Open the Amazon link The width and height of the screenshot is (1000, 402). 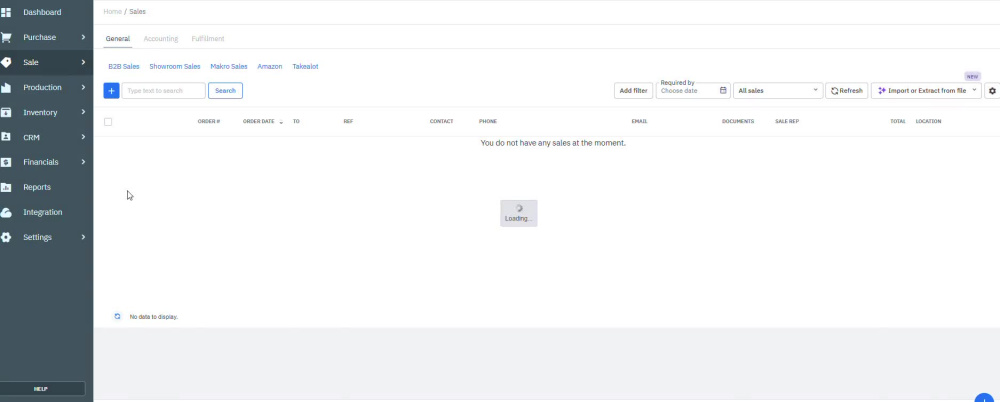(x=270, y=66)
